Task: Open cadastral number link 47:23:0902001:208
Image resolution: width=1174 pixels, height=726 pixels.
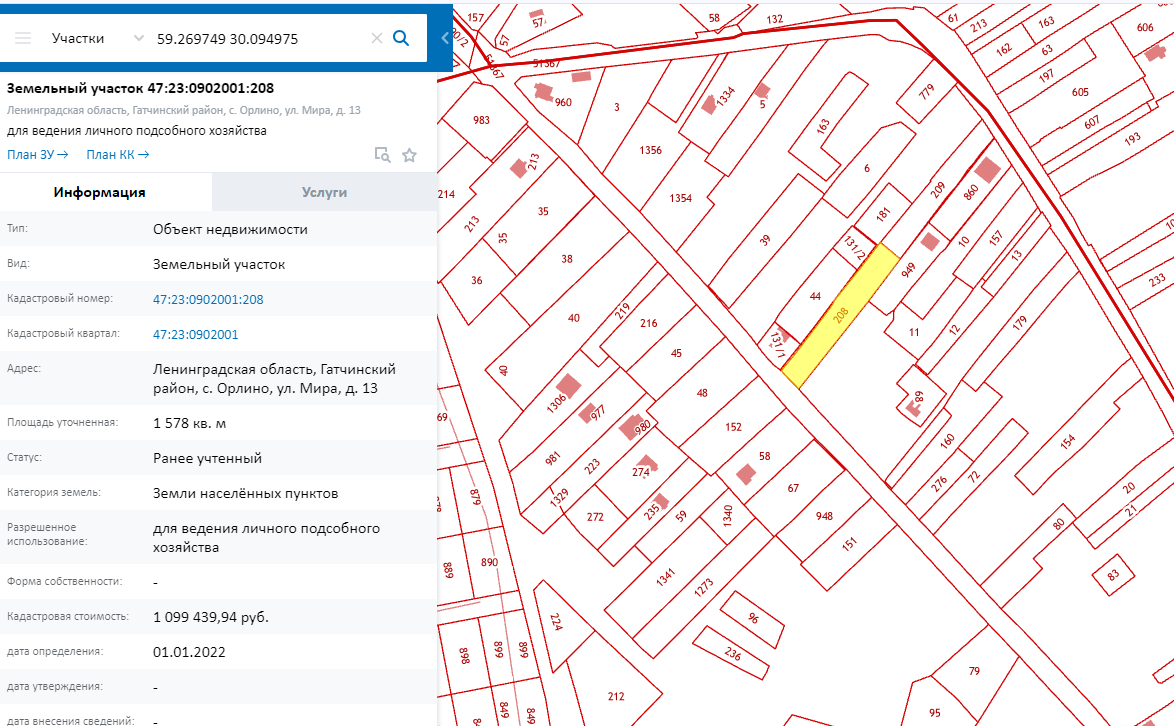Action: (x=208, y=299)
